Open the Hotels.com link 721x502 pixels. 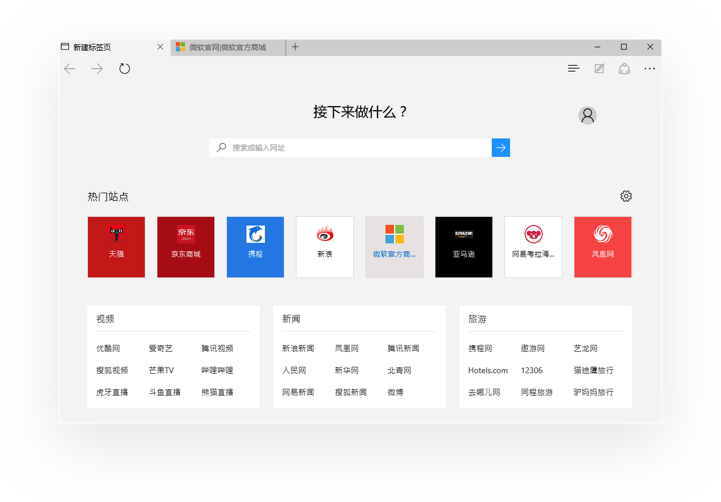488,371
